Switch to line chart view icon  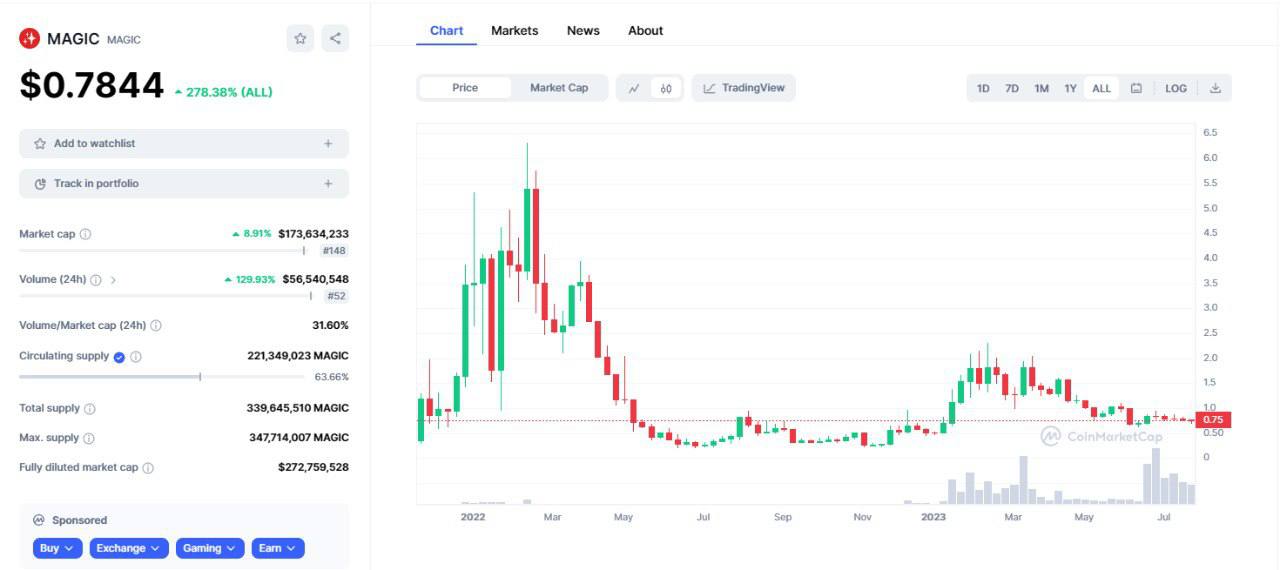point(634,88)
